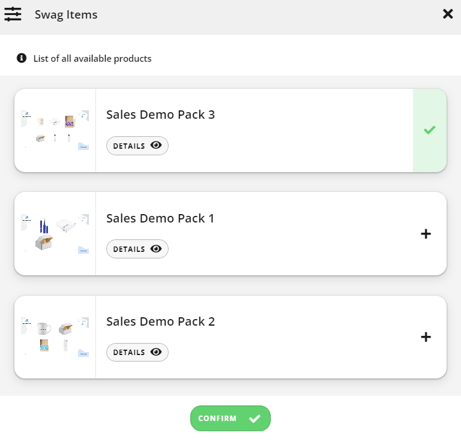View DETAILS of Sales Demo Pack 1
Screen dimensions: 461x445
[x=137, y=249]
